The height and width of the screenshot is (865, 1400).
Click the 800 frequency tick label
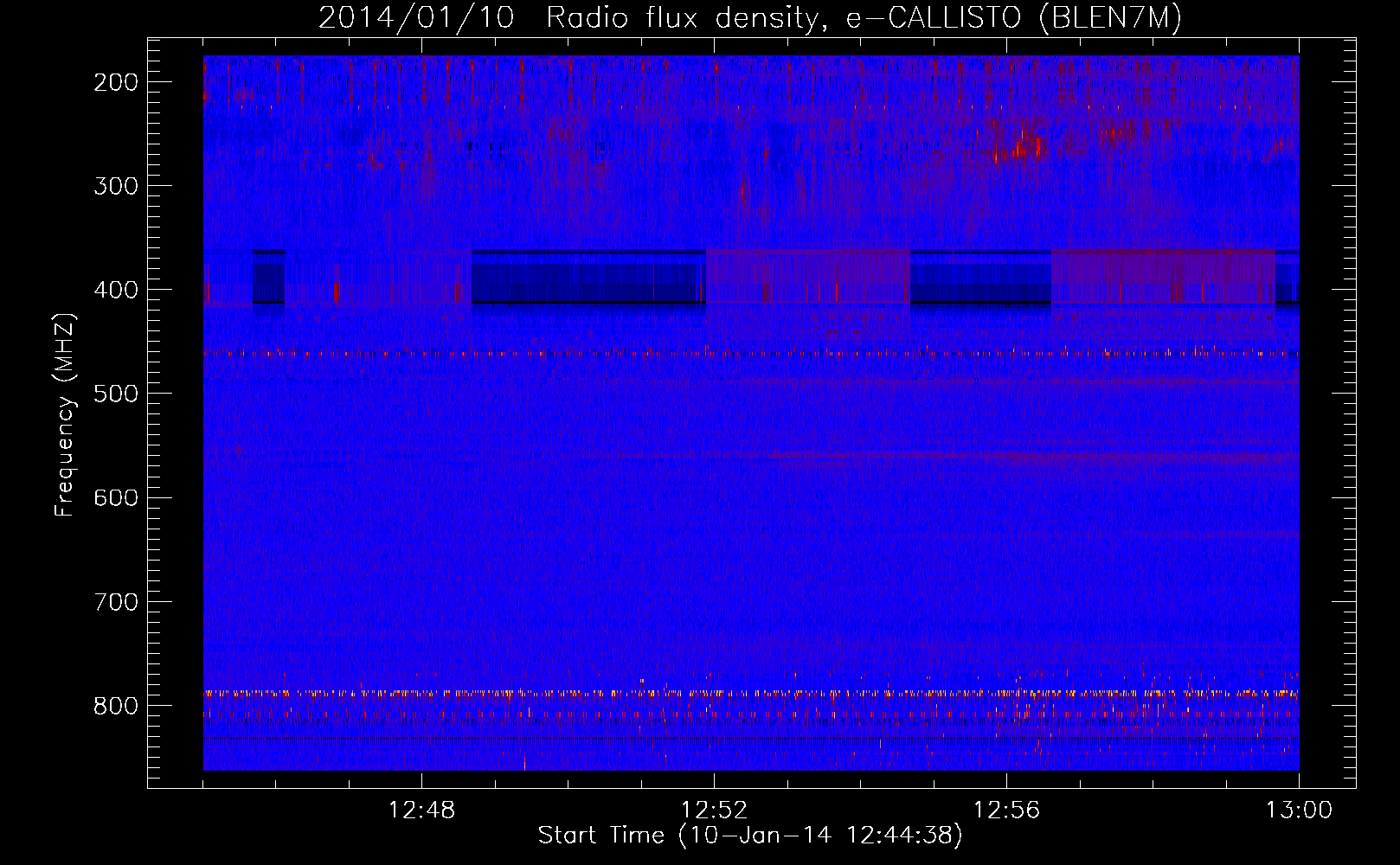[116, 705]
